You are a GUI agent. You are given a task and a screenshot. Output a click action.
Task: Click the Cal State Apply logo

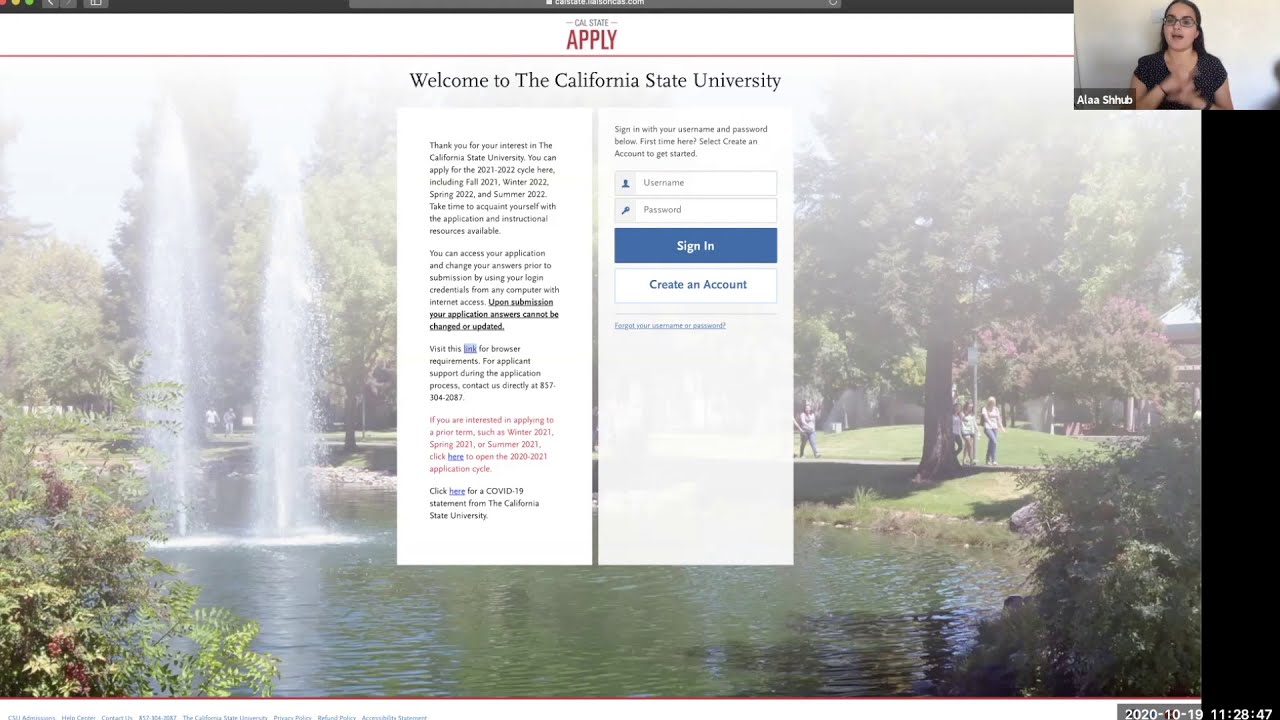[591, 35]
